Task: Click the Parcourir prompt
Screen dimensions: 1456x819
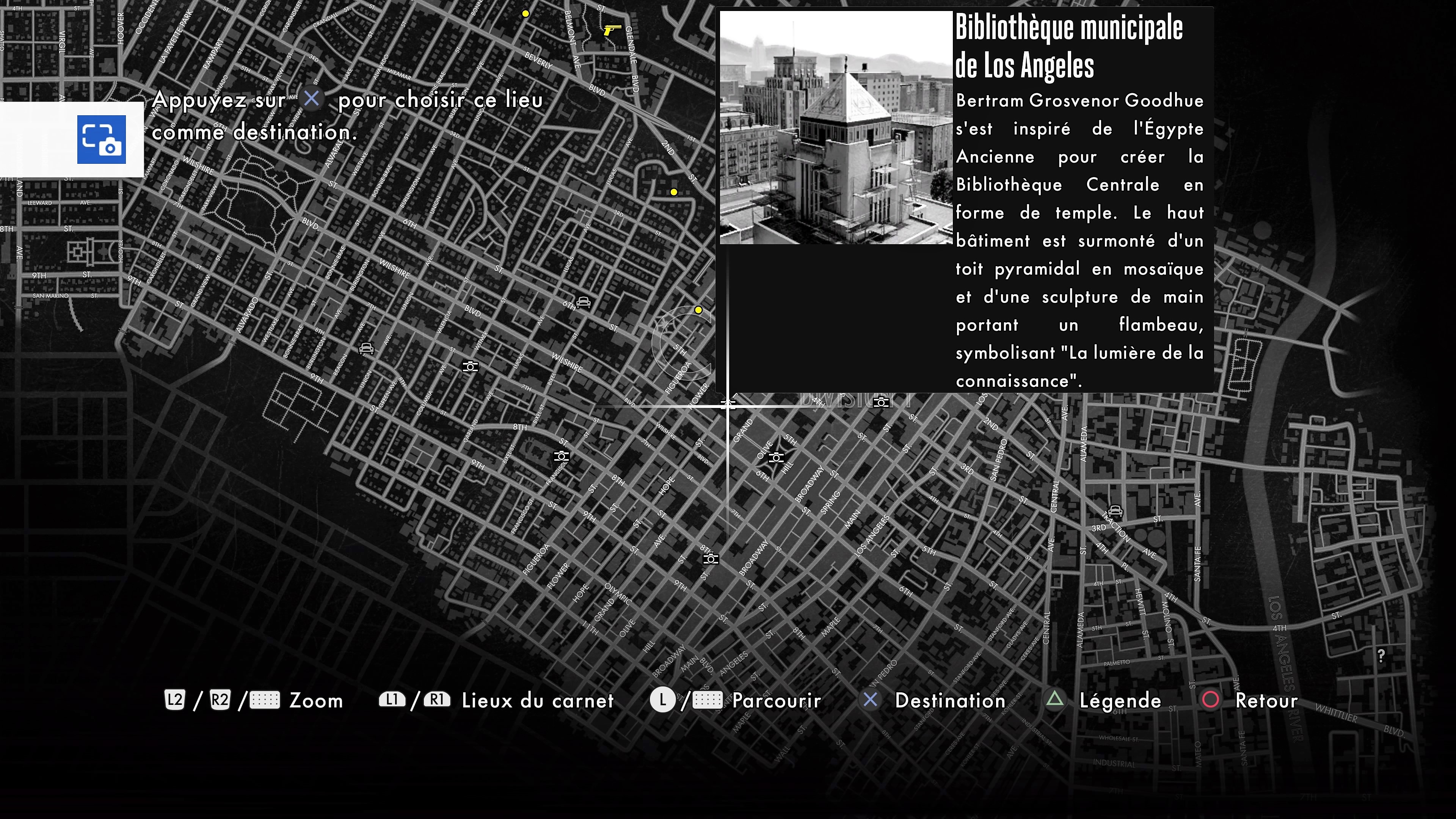Action: (777, 701)
